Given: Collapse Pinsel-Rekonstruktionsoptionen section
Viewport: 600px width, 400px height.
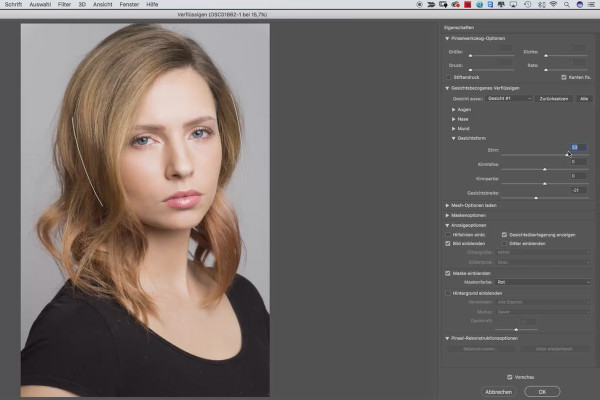Looking at the screenshot, I should [x=447, y=338].
